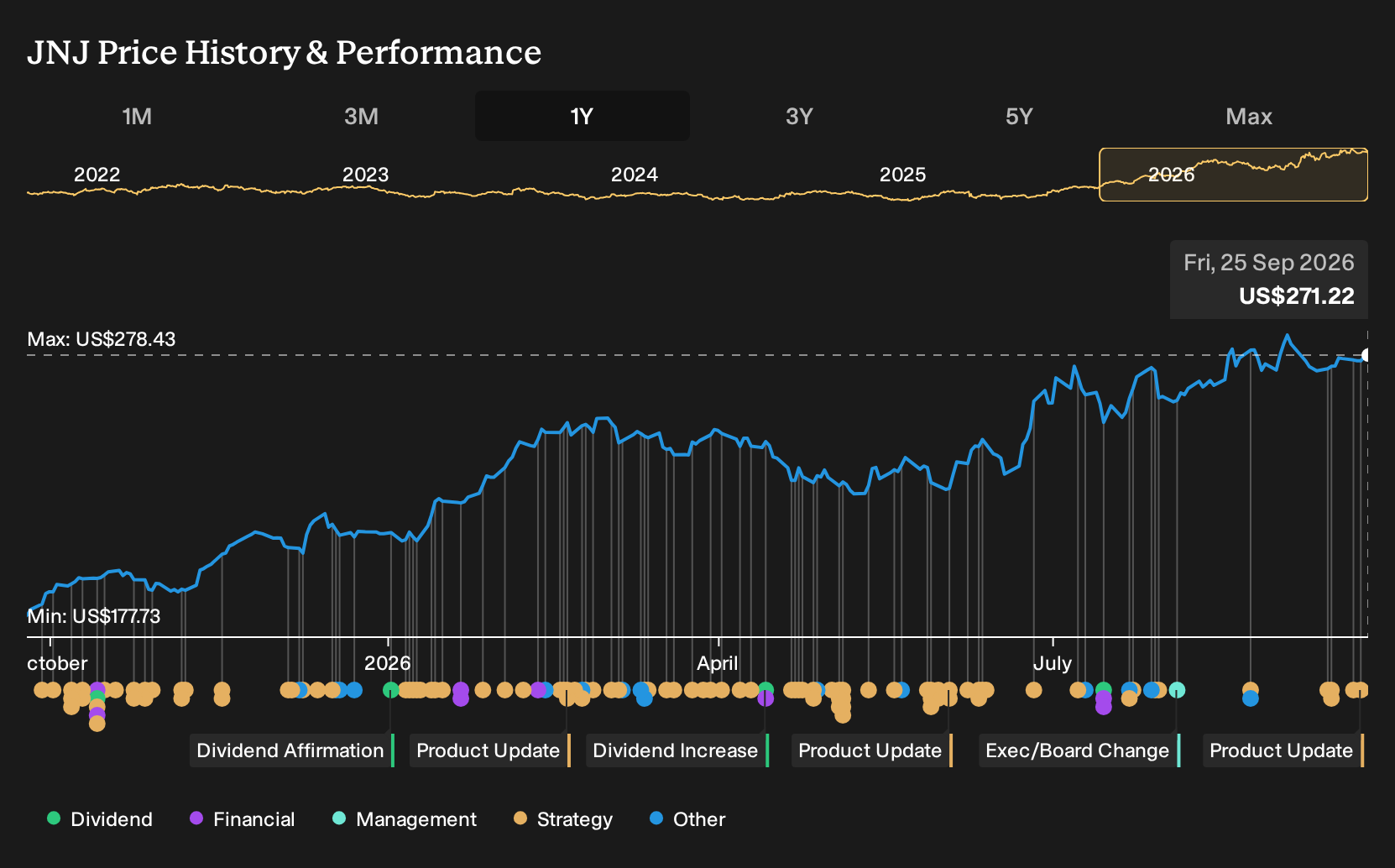Toggle the Other legend filter
The width and height of the screenshot is (1395, 868).
tap(687, 819)
